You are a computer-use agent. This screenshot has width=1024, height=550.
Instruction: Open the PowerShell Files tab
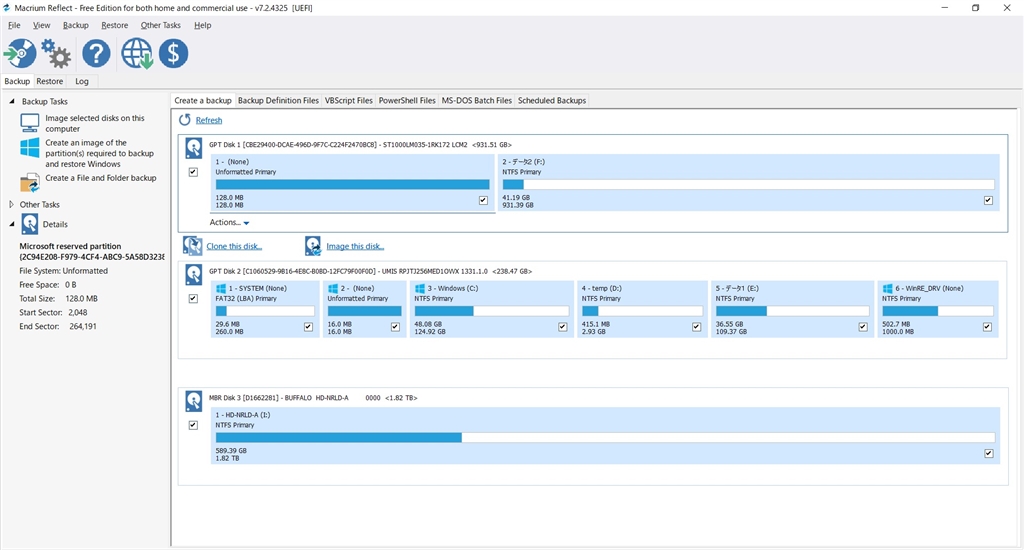[407, 101]
